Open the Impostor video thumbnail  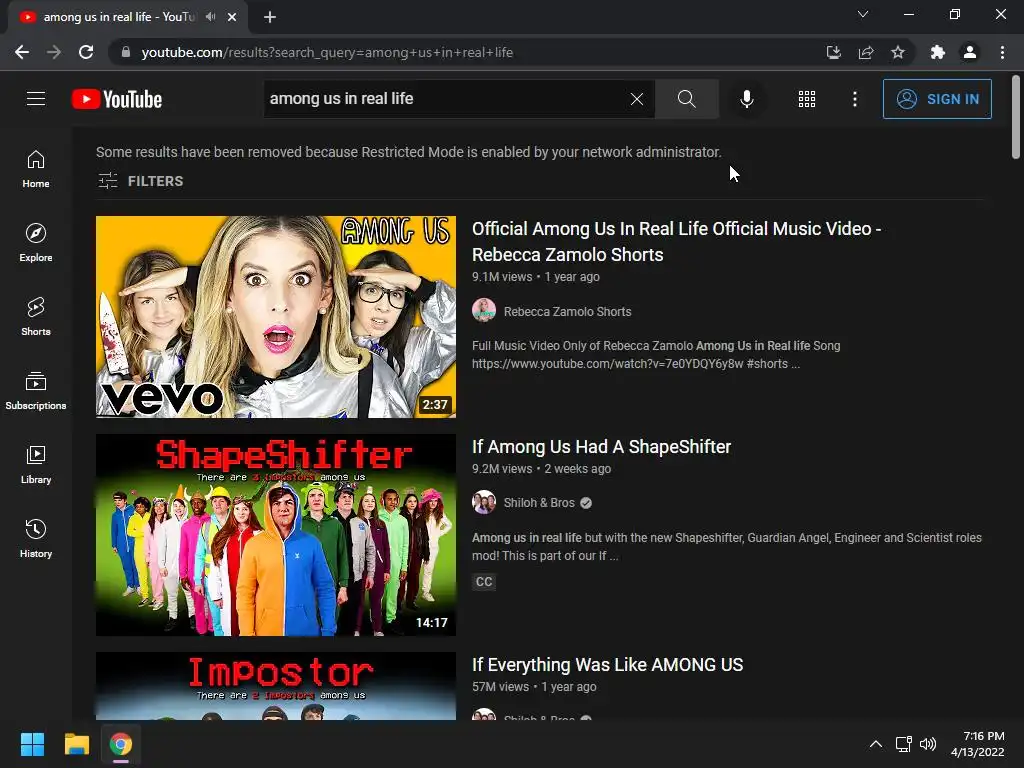tap(276, 686)
